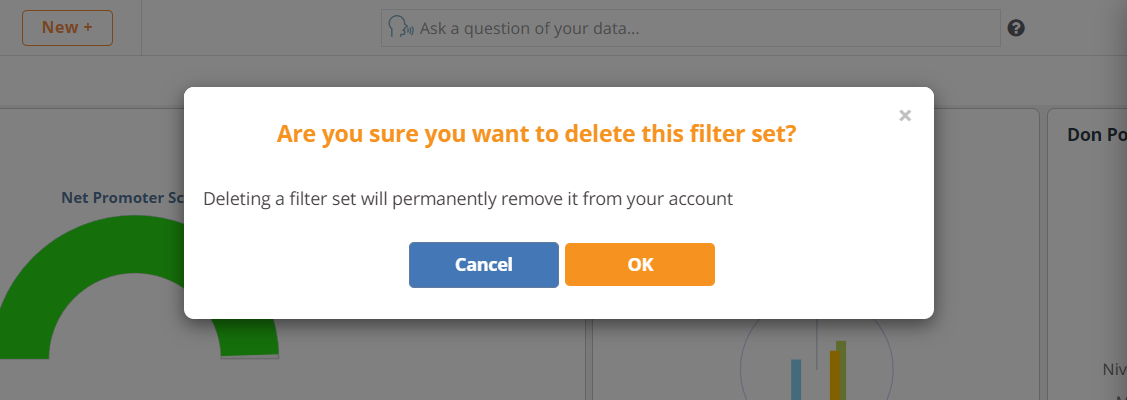Open the help question mark icon
Viewport: 1127px width, 400px height.
click(1016, 28)
